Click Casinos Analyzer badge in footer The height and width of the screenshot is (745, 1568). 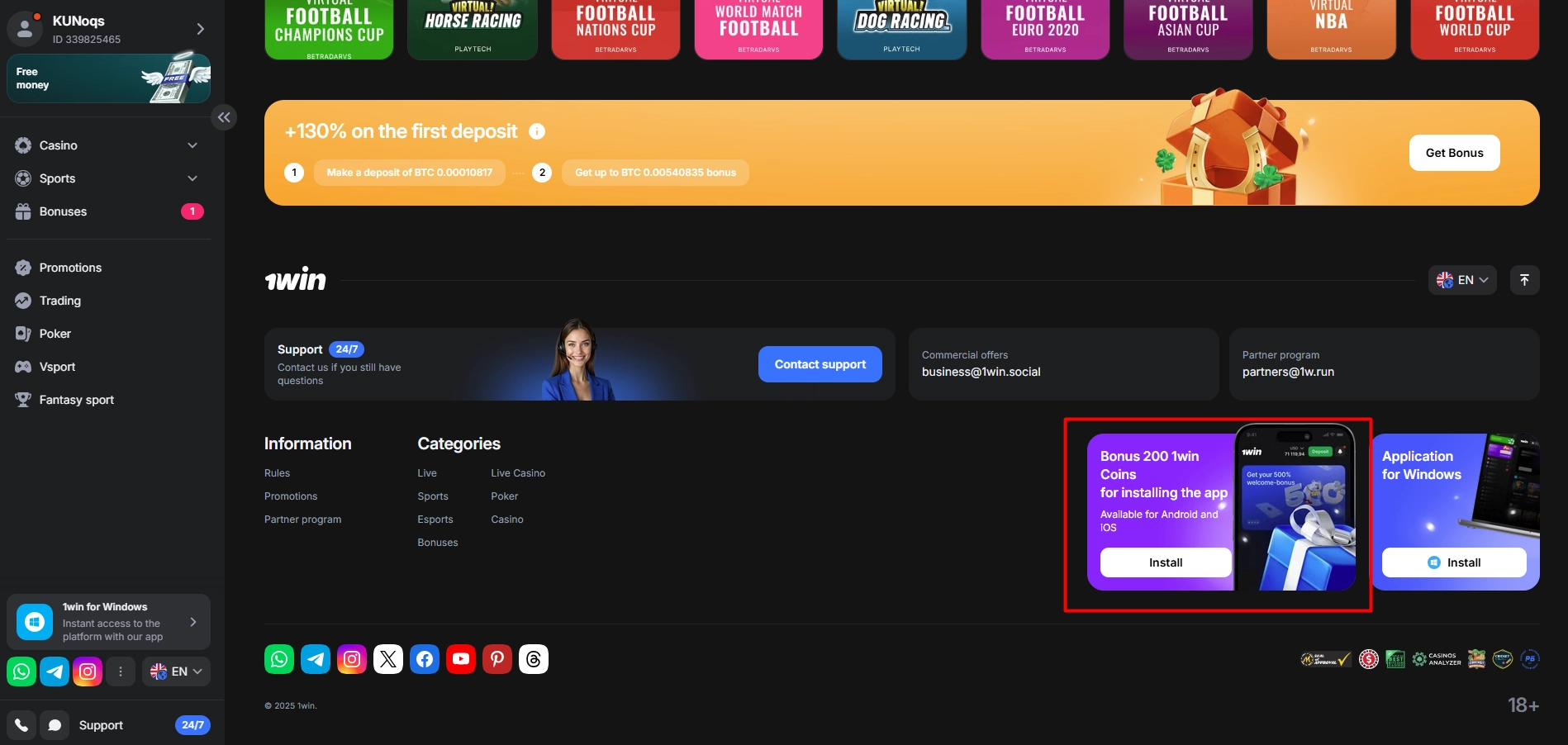[1437, 659]
